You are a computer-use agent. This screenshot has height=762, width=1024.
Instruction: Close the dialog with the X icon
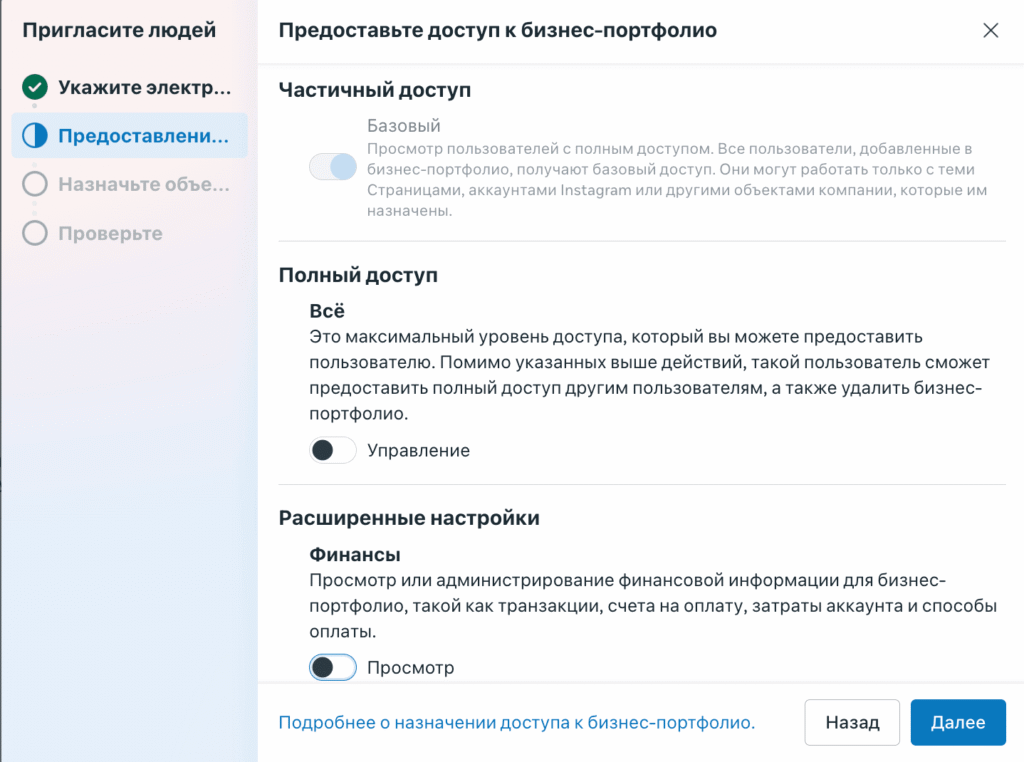991,30
